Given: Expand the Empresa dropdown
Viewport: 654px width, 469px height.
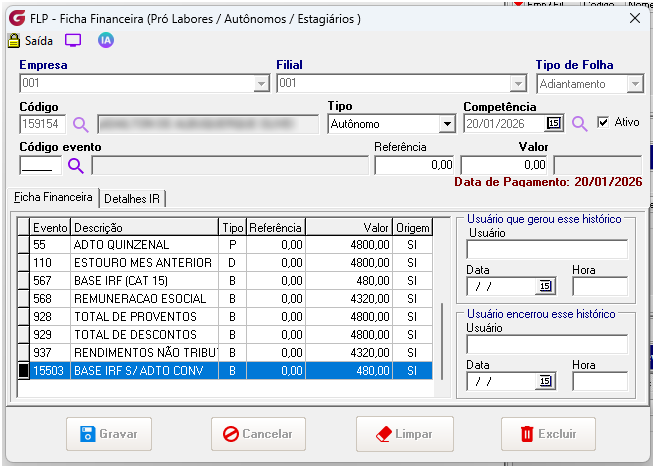Looking at the screenshot, I should point(261,83).
